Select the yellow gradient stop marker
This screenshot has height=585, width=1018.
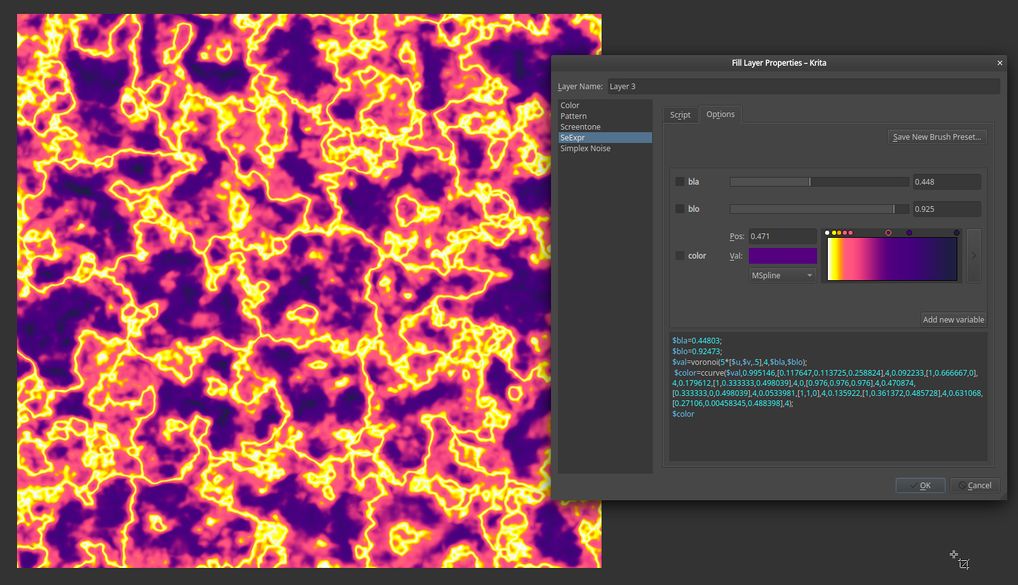(834, 233)
